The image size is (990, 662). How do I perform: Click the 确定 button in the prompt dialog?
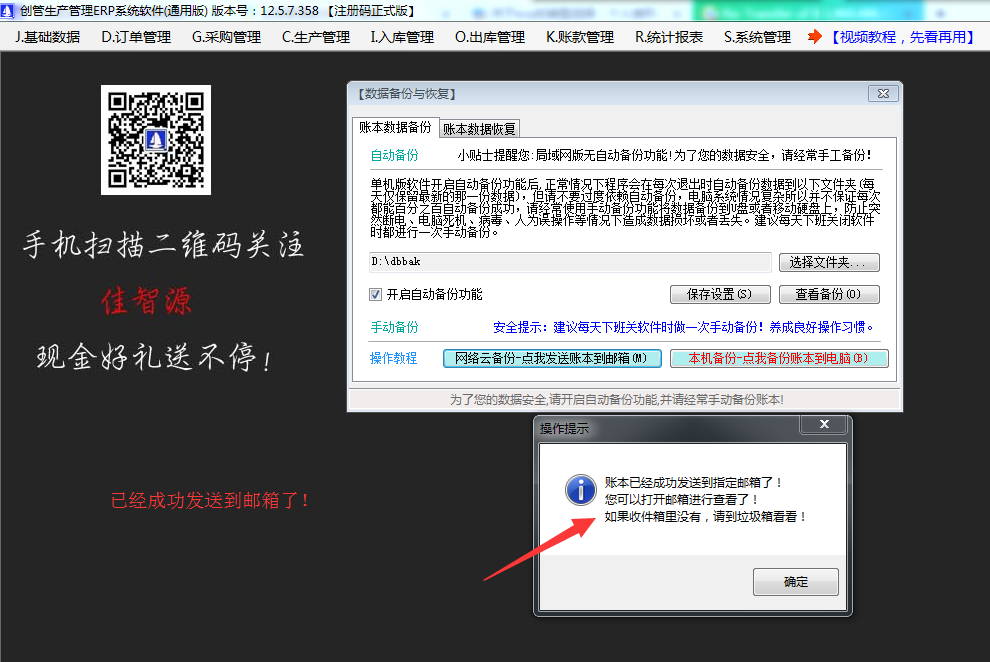795,581
